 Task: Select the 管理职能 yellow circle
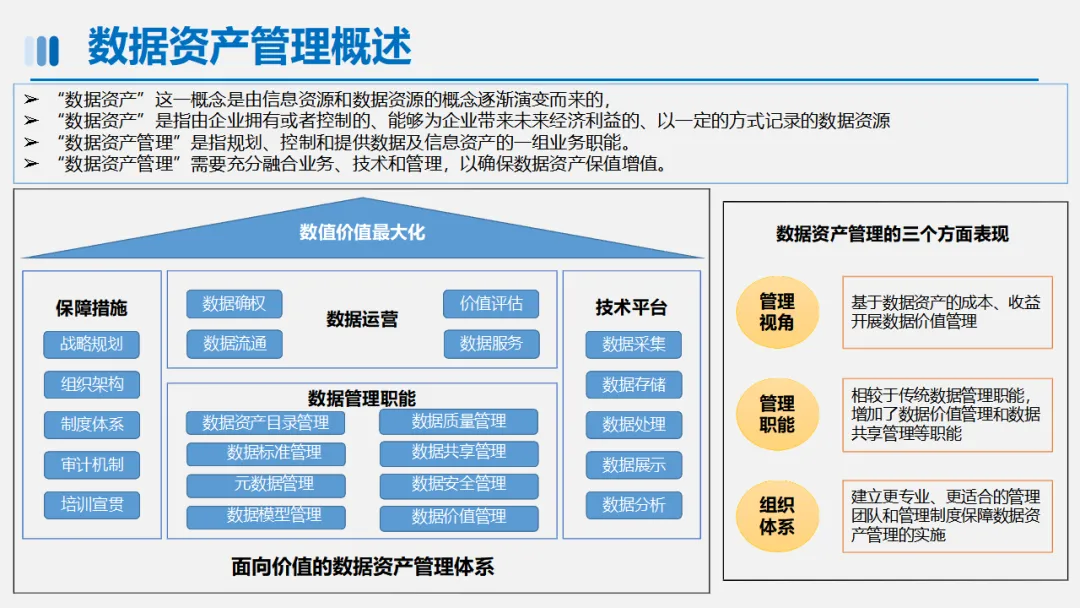[777, 414]
